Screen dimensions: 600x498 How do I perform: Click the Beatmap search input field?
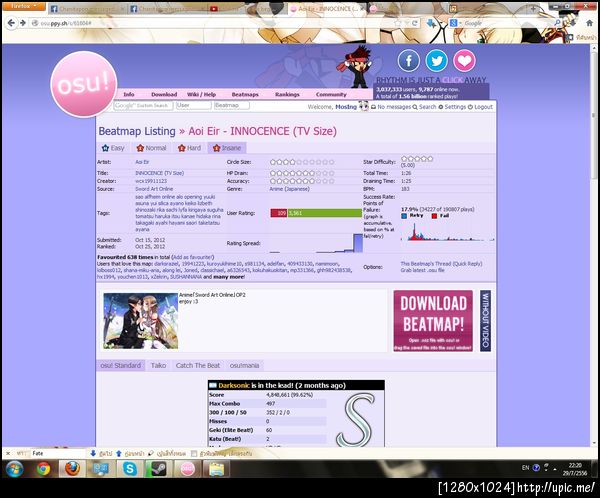point(231,105)
